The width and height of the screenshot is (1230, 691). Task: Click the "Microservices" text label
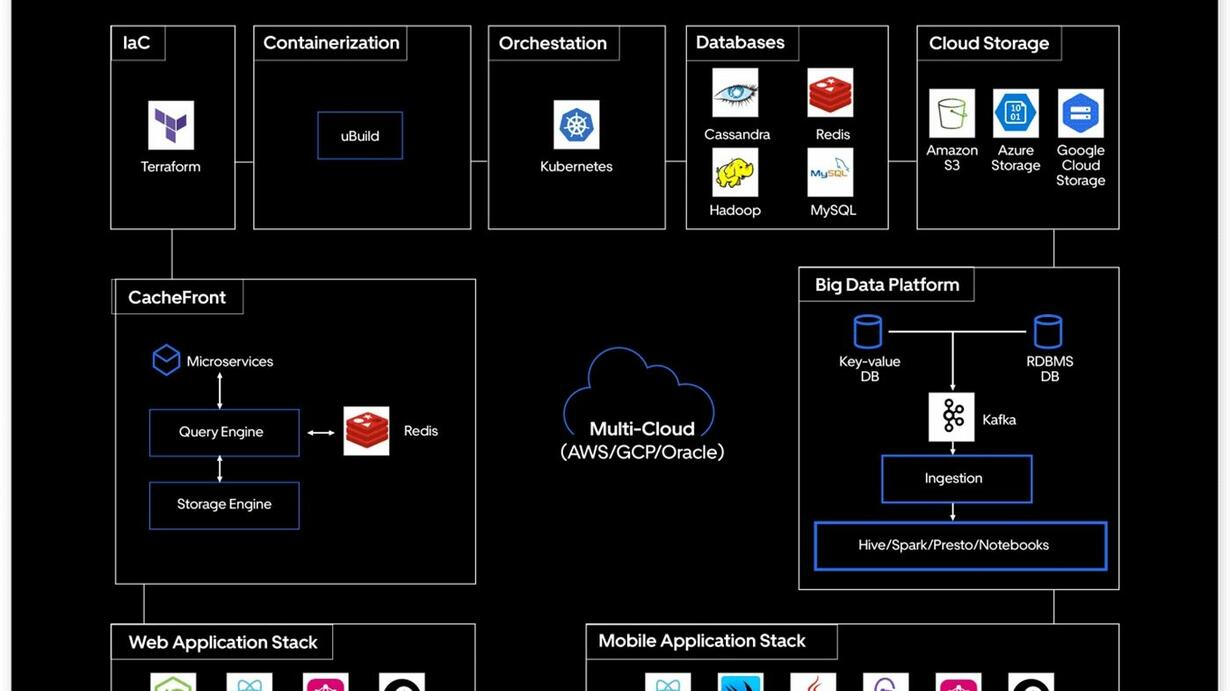(230, 362)
